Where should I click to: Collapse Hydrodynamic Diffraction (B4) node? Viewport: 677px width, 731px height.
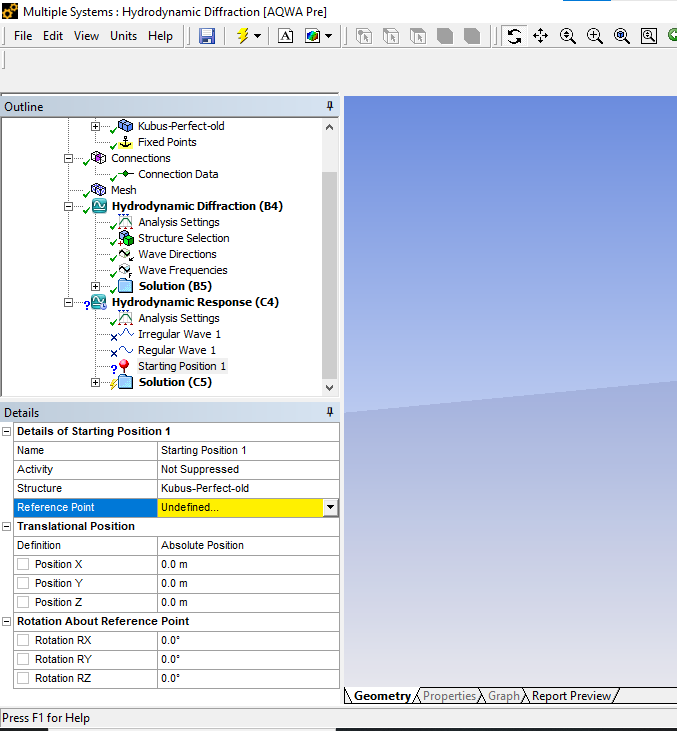[68, 207]
